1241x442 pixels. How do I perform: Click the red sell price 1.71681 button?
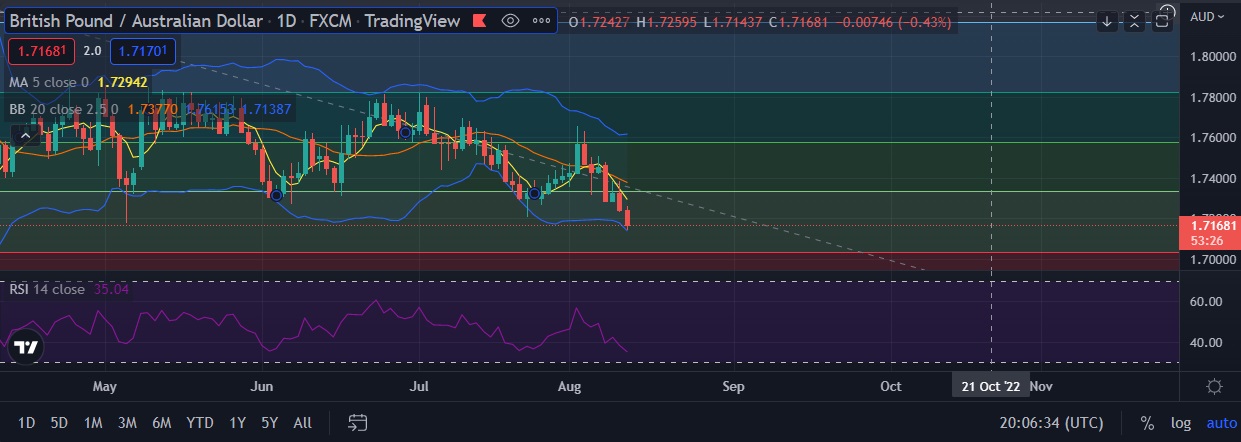(x=40, y=50)
